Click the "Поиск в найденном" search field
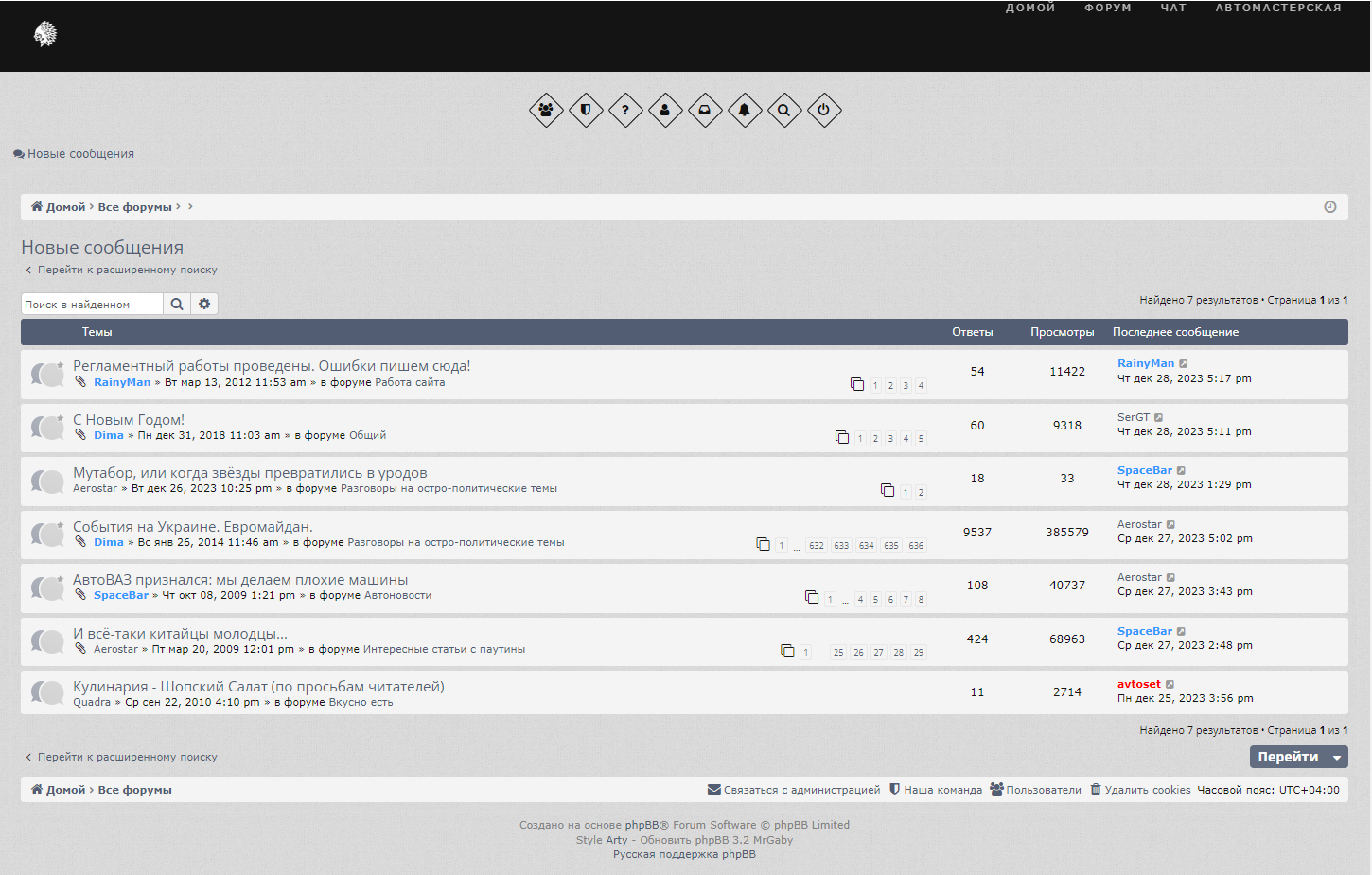 pos(92,305)
